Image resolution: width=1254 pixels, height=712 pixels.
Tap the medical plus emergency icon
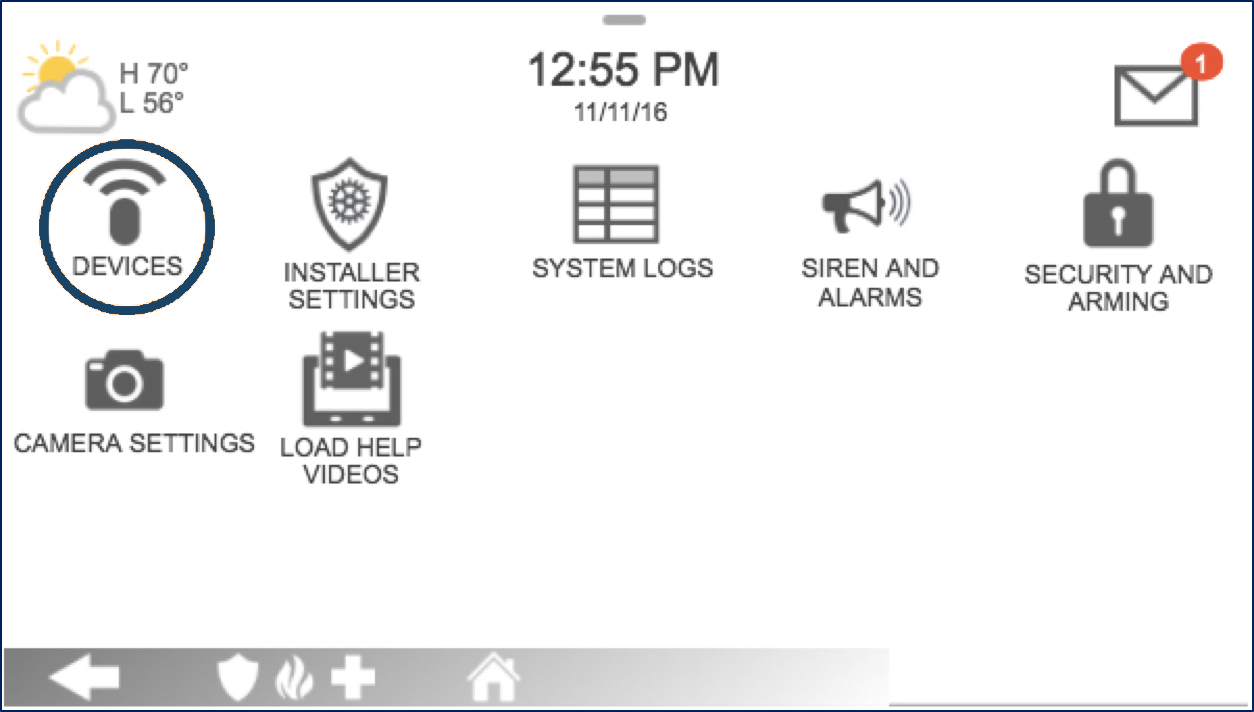(x=353, y=679)
